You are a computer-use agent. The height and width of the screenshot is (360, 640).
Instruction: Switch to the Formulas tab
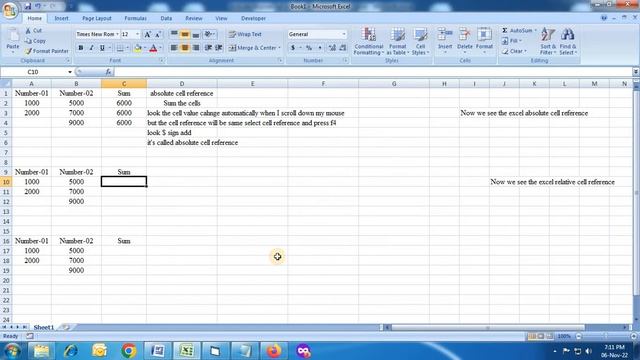[x=136, y=18]
